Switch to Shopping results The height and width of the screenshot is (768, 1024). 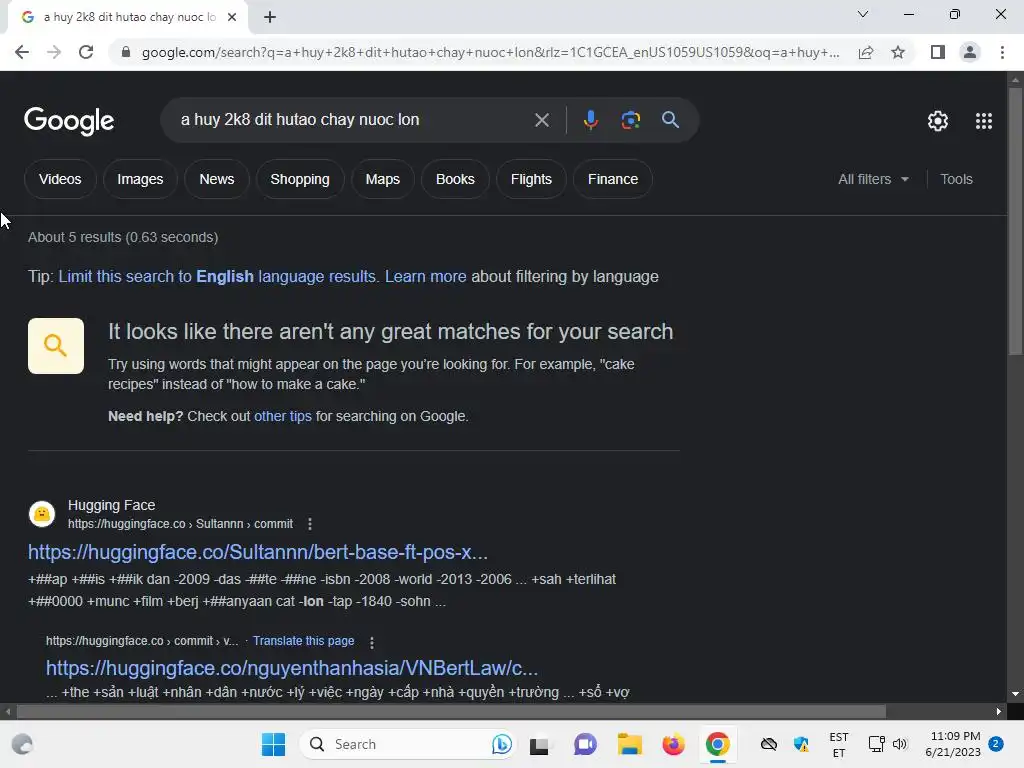click(300, 179)
